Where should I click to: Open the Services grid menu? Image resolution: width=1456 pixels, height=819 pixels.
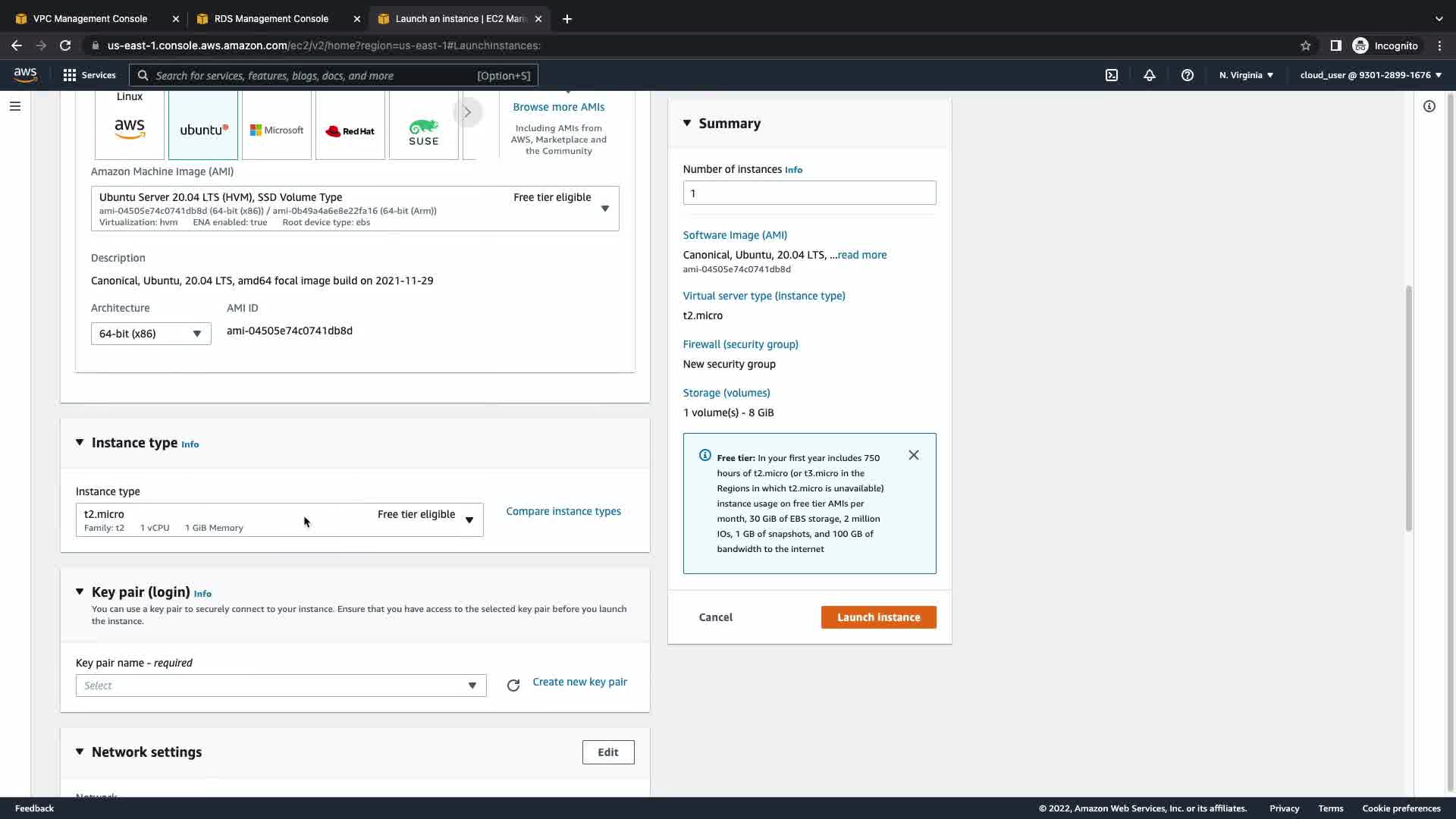(89, 75)
